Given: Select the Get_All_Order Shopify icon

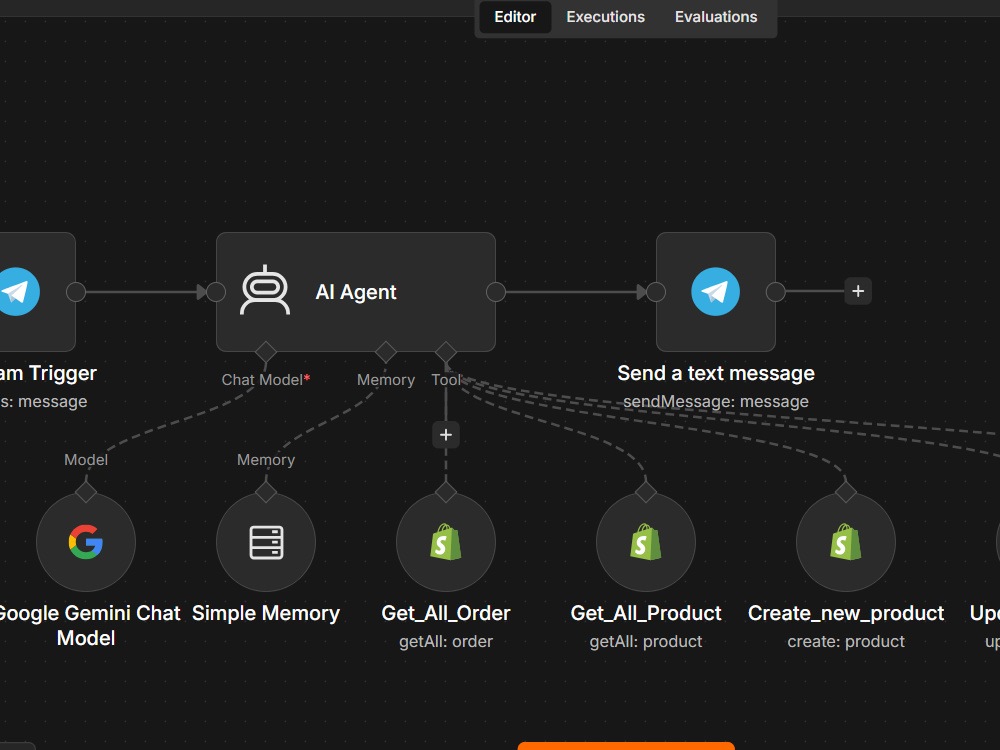Looking at the screenshot, I should [x=446, y=542].
